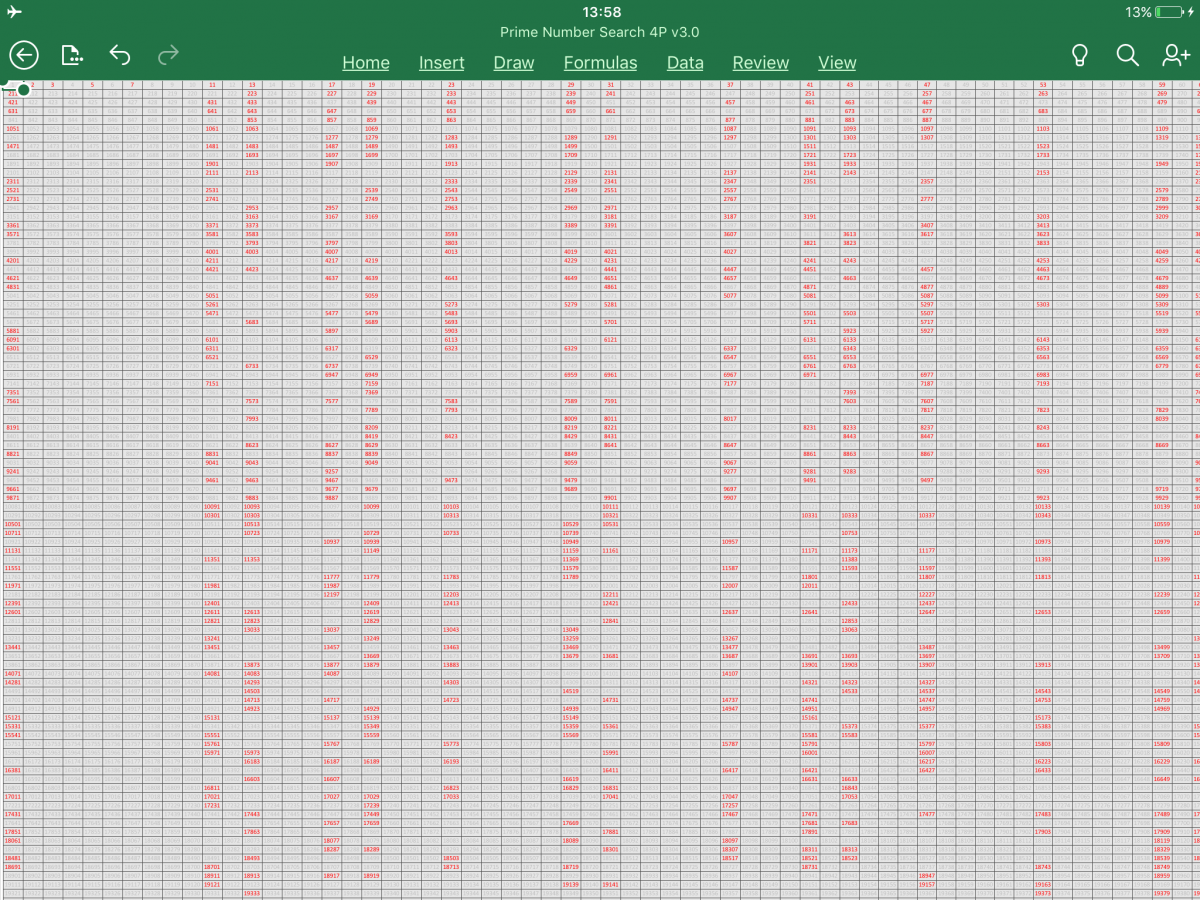Click the Redo arrow icon
1200x900 pixels.
[x=168, y=55]
